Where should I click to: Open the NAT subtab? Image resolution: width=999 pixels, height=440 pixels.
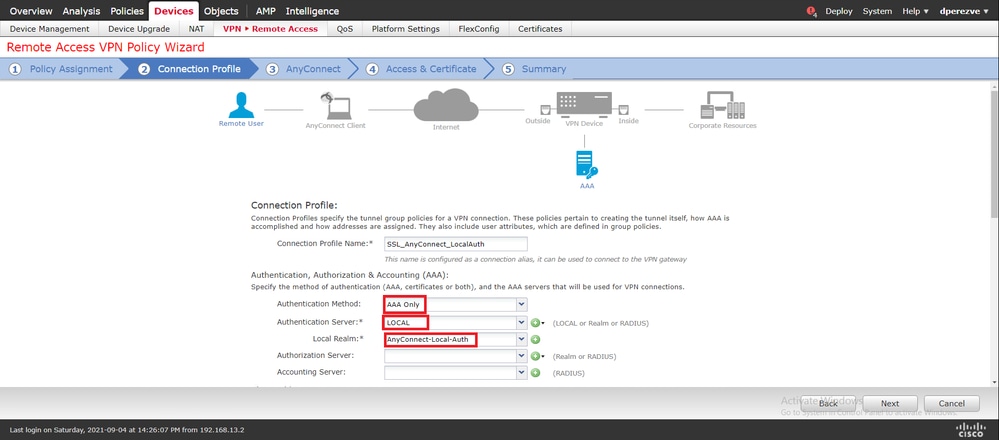[x=196, y=29]
